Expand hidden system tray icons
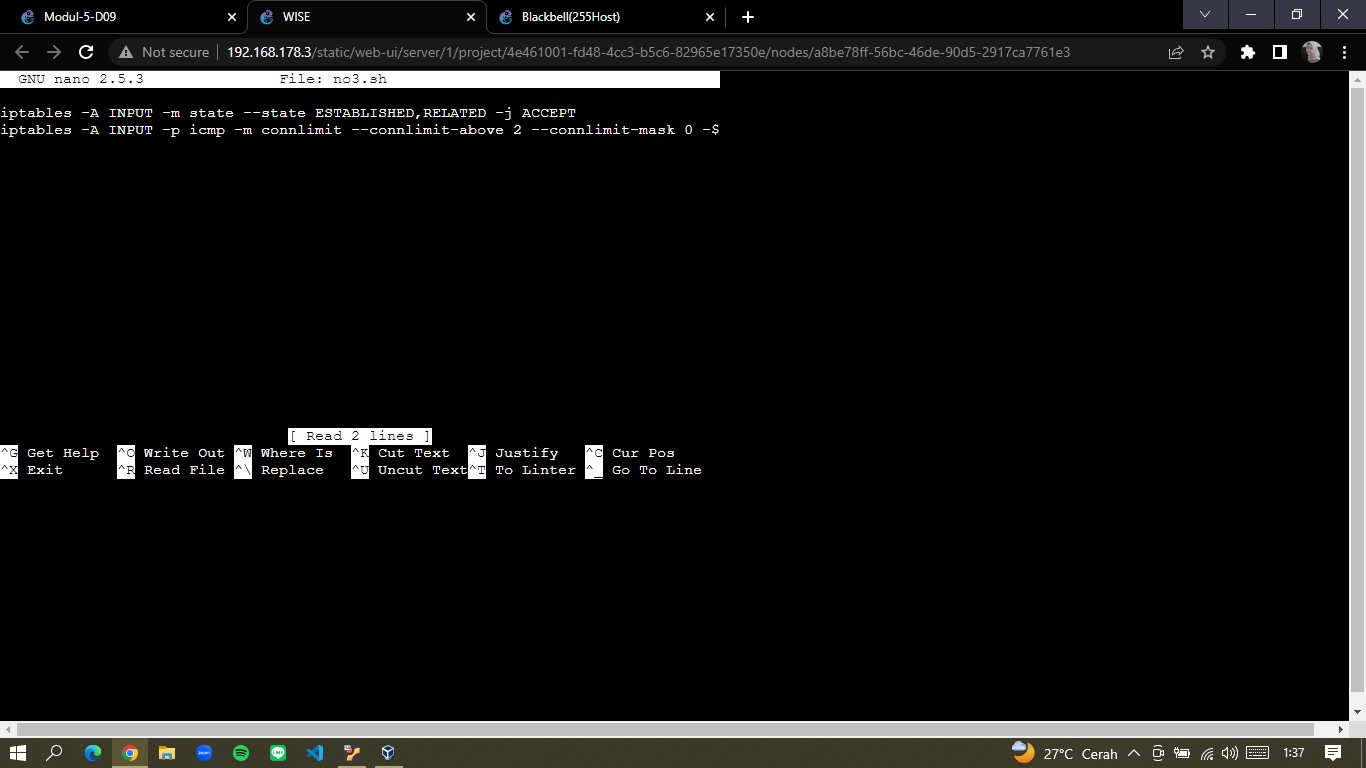Viewport: 1366px width, 768px height. pyautogui.click(x=1134, y=753)
